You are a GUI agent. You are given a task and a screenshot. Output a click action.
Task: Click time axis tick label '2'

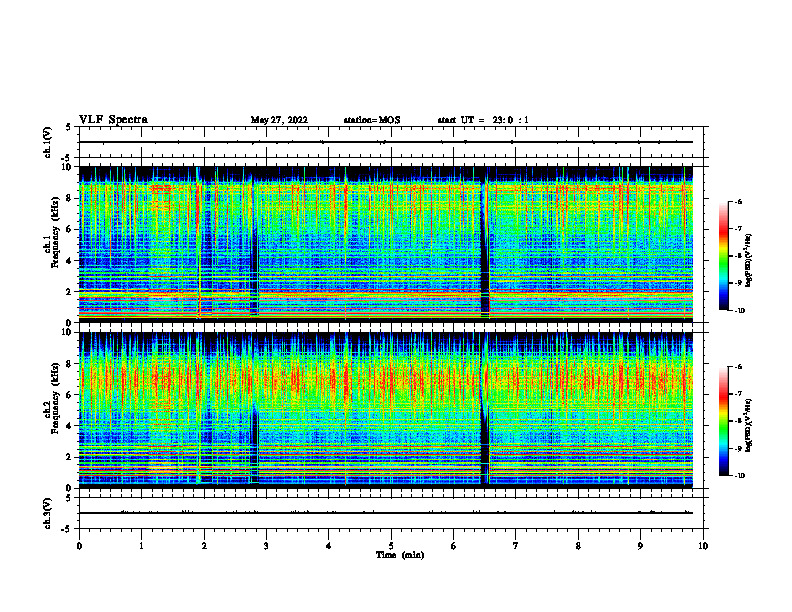pyautogui.click(x=204, y=546)
